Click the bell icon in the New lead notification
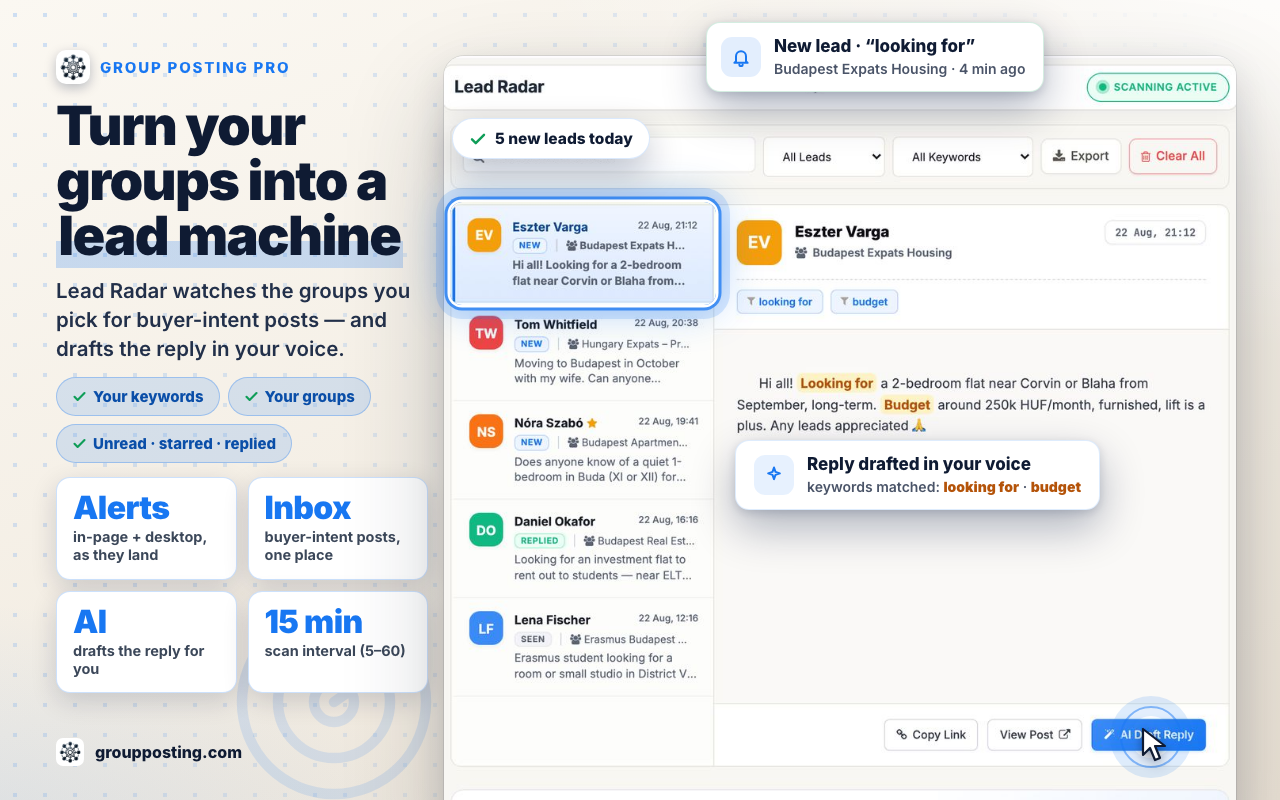This screenshot has height=800, width=1280. [741, 58]
